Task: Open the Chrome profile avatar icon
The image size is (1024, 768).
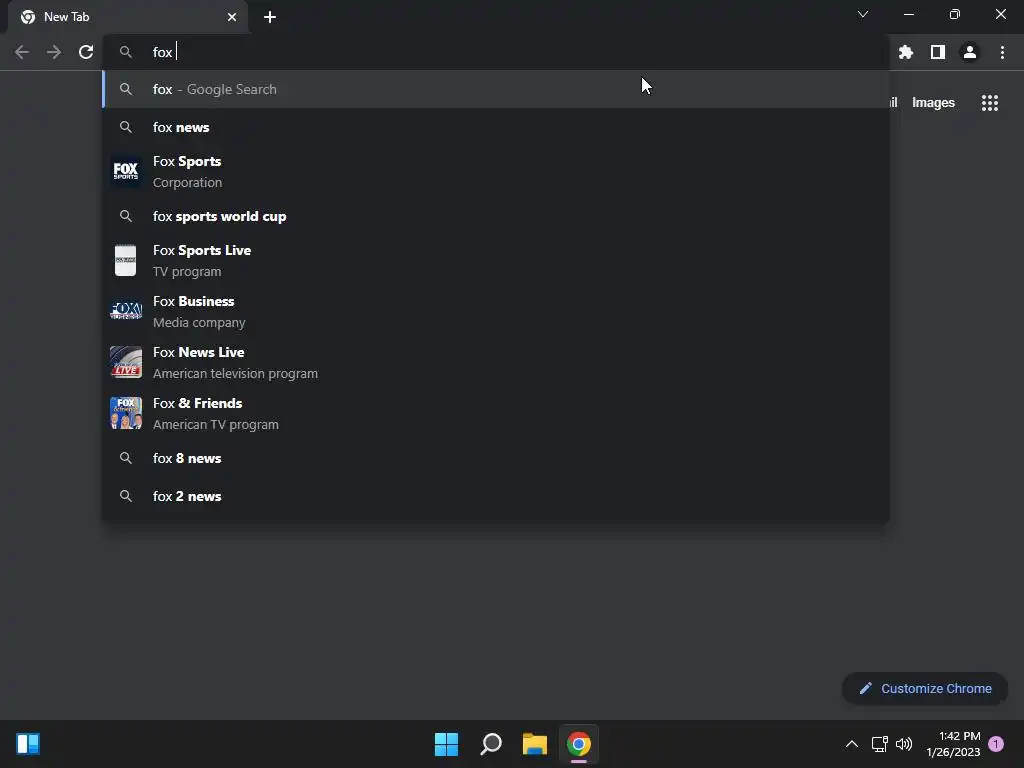Action: 970,52
